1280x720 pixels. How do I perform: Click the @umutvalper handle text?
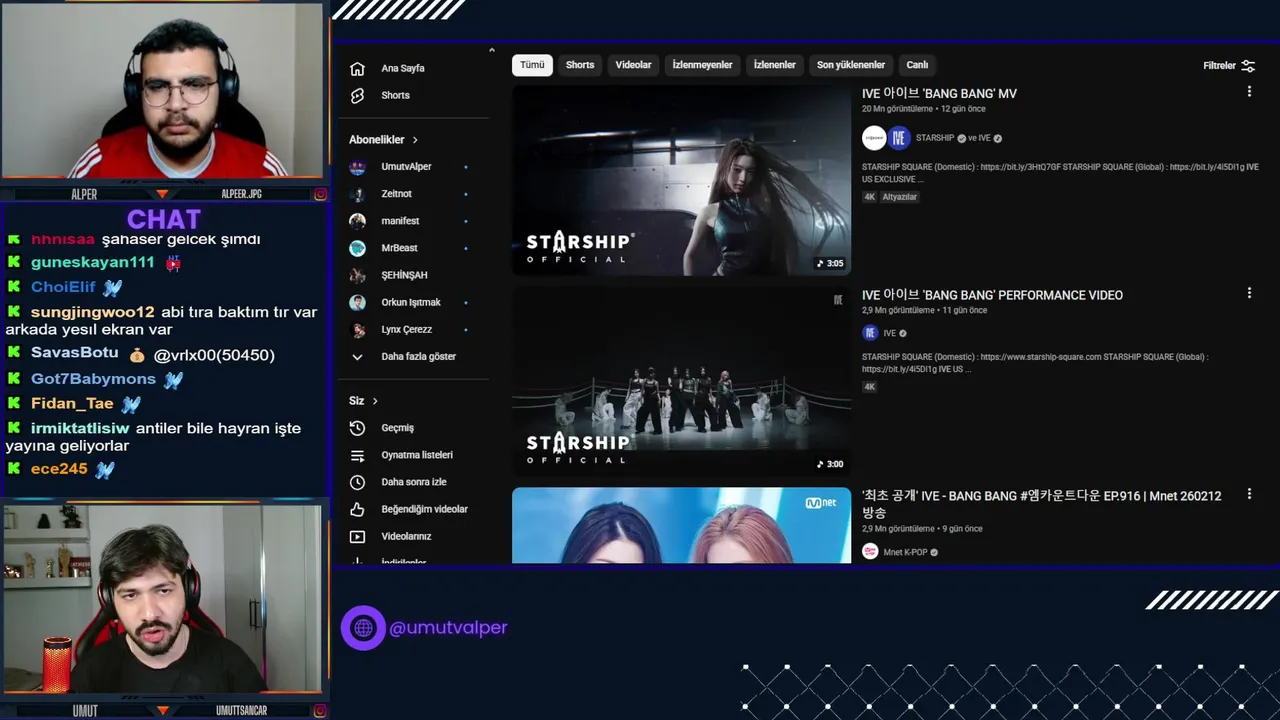coord(448,628)
